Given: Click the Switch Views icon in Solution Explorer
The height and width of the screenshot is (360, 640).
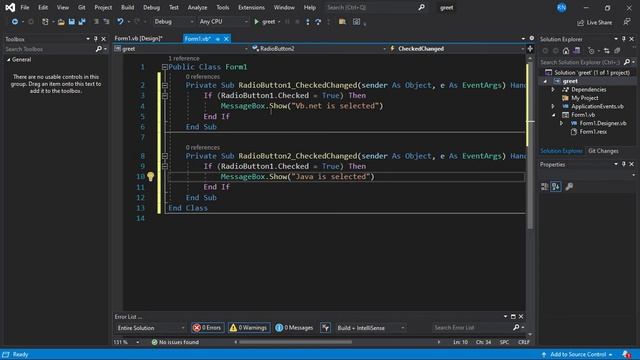Looking at the screenshot, I should pos(576,51).
